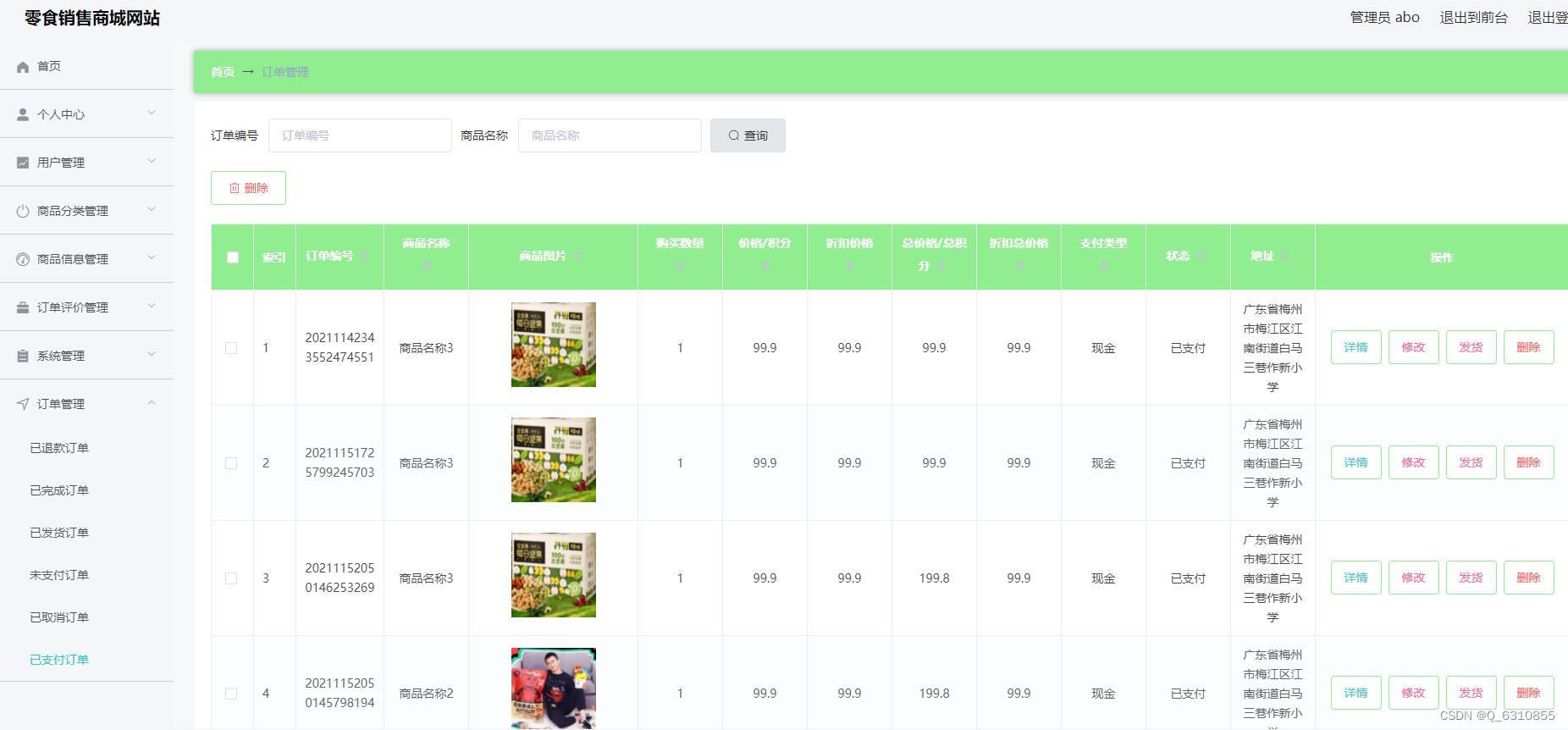Screen dimensions: 1568x730
Task: Click 删除 for order row 2
Action: (x=1528, y=462)
